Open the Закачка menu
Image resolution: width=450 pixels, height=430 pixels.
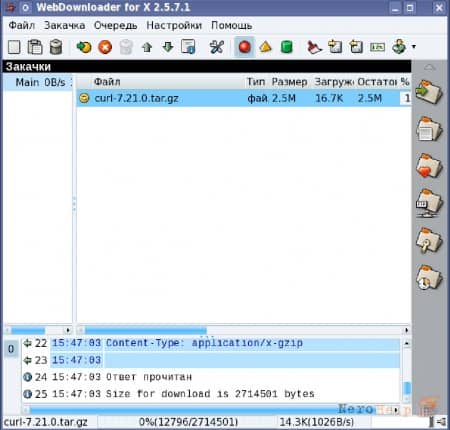pyautogui.click(x=64, y=25)
